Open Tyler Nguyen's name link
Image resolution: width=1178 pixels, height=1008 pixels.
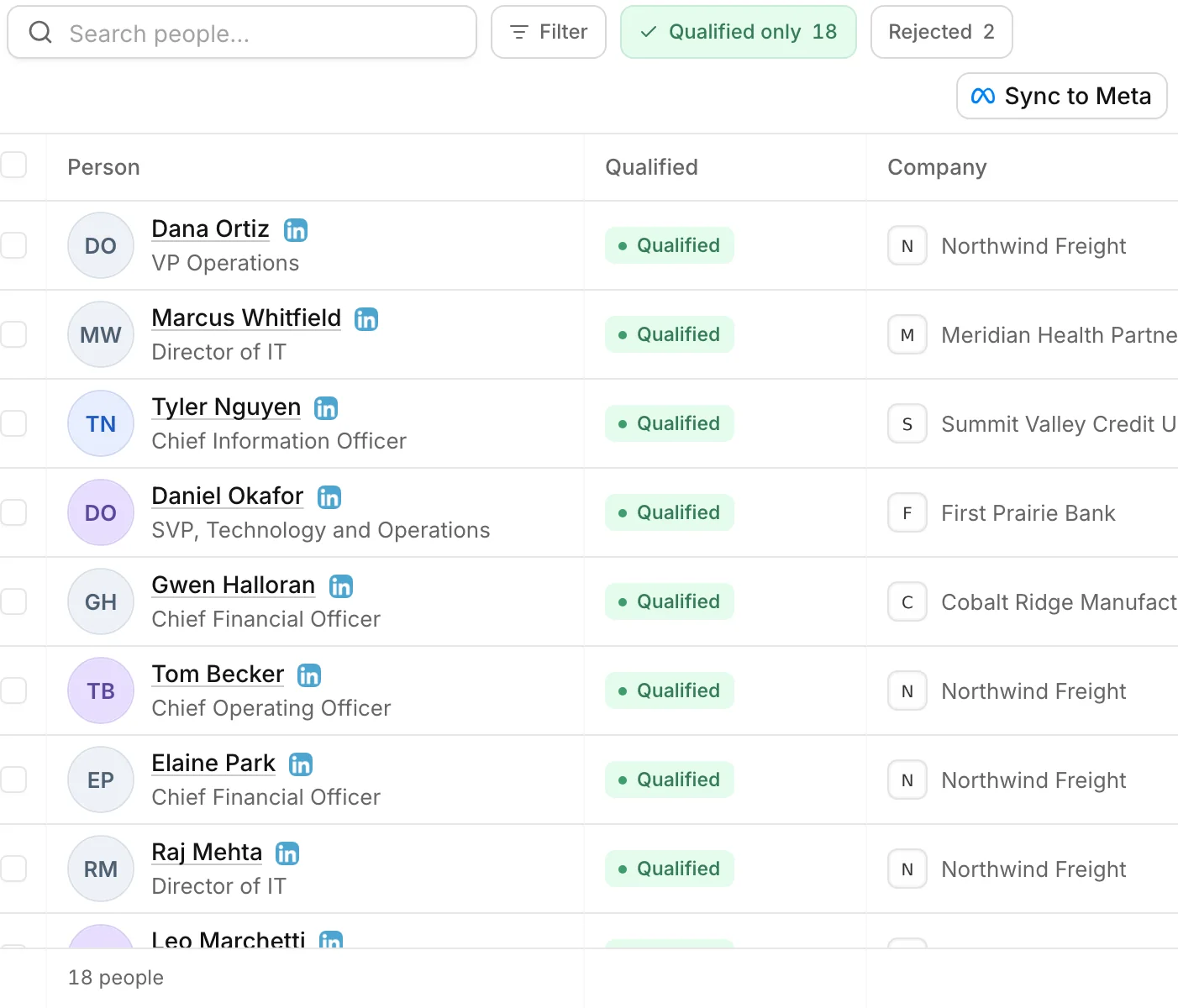tap(226, 407)
